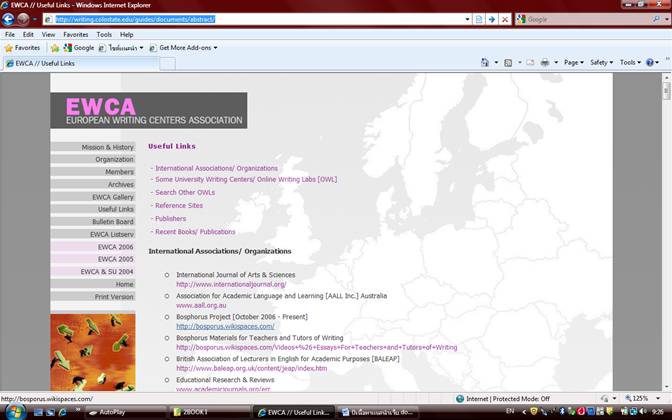This screenshot has width=672, height=420.
Task: Open the Google favorites bar shortcut
Action: tap(79, 48)
